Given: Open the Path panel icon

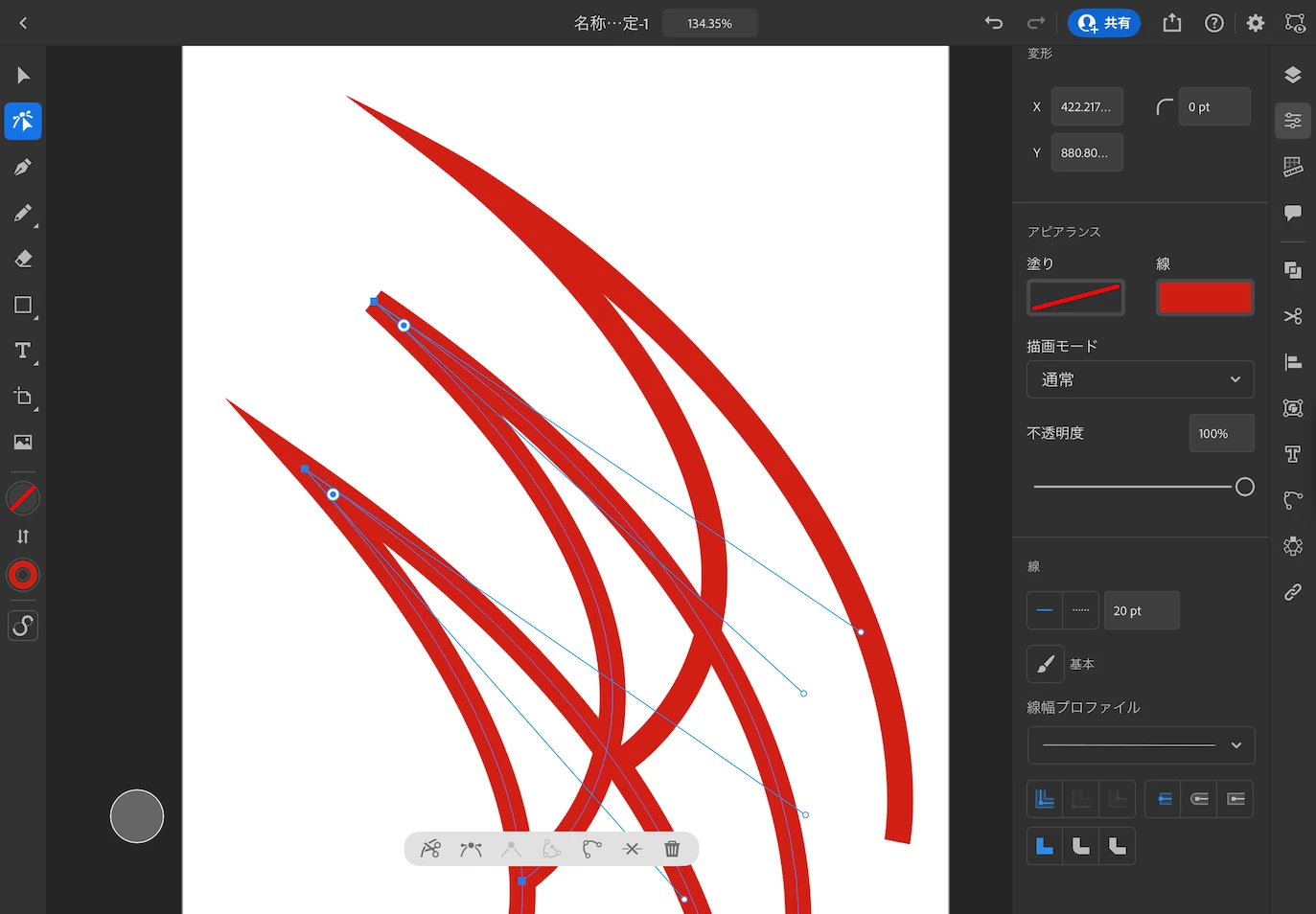Looking at the screenshot, I should tap(1293, 500).
